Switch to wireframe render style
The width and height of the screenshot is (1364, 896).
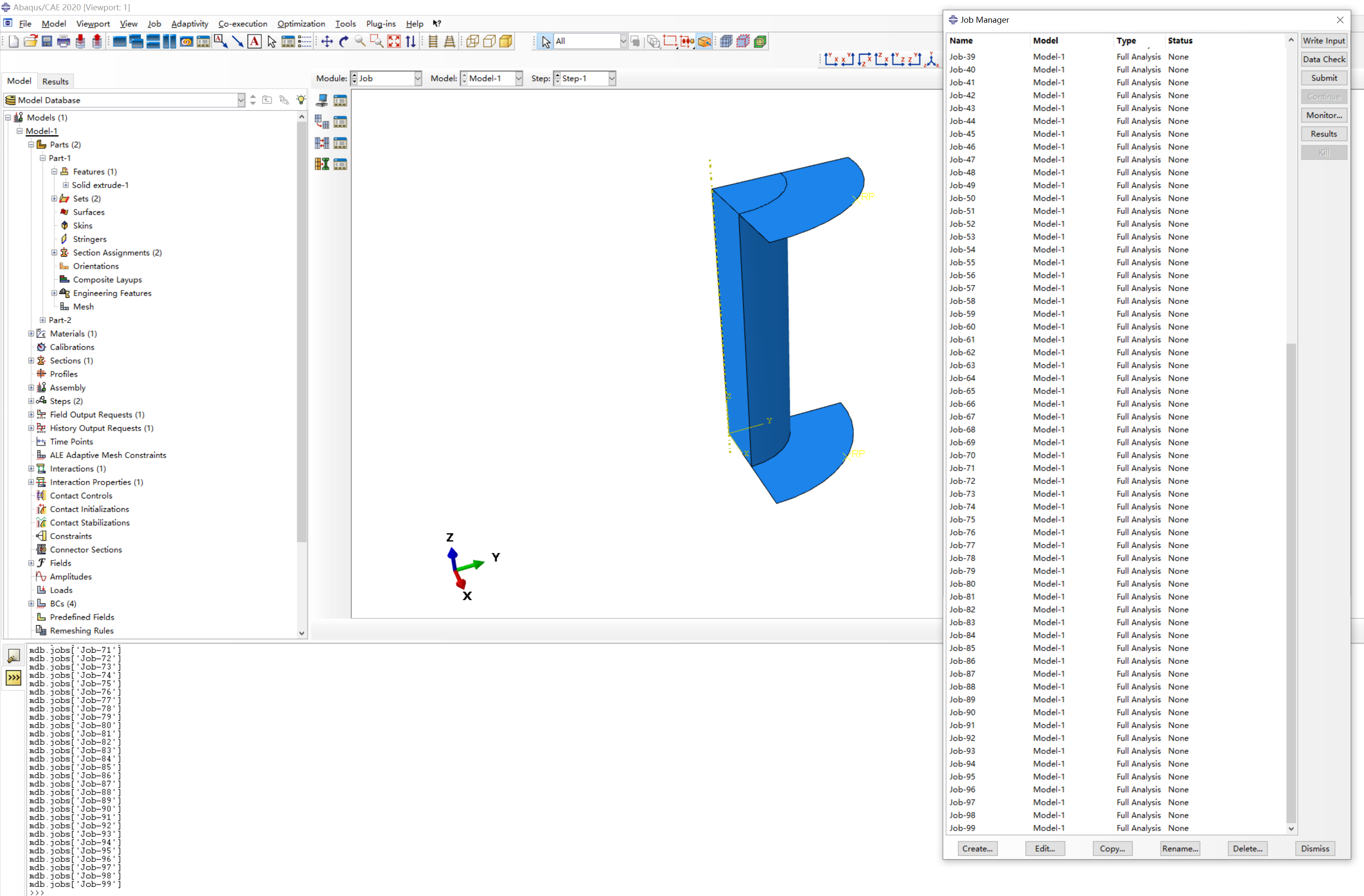(x=474, y=41)
